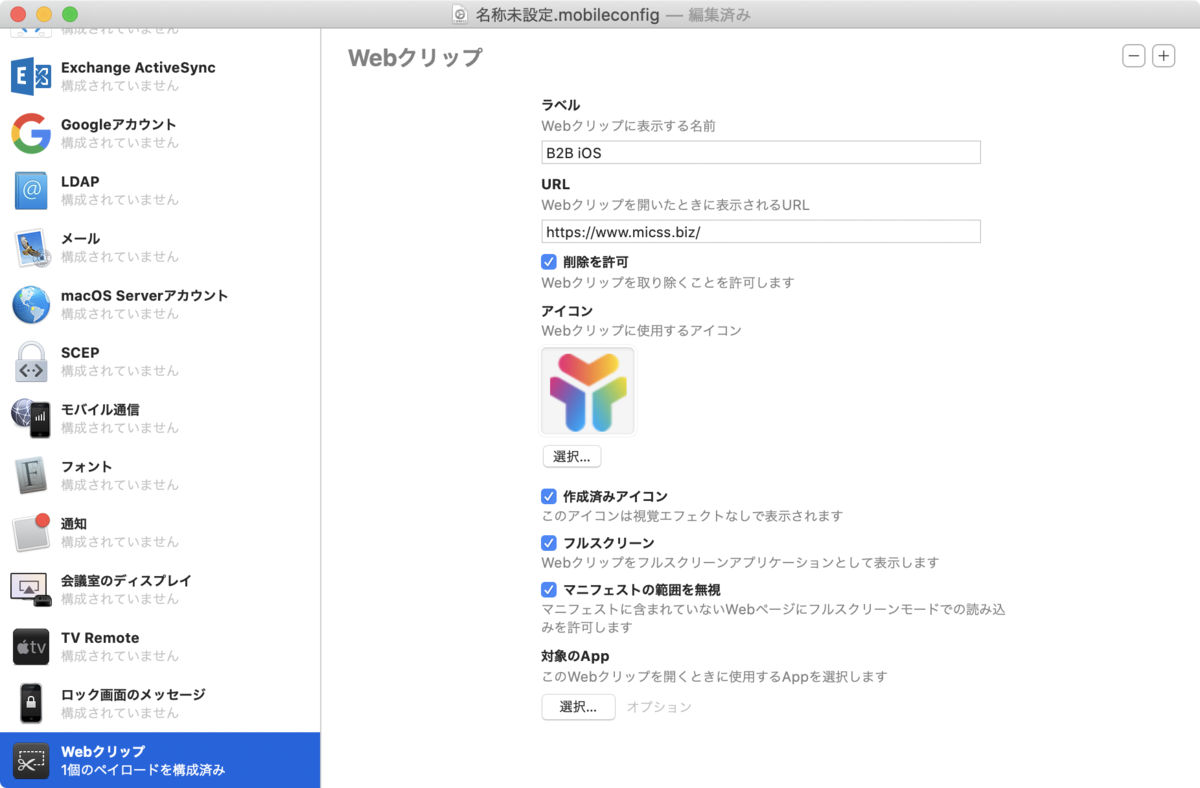The image size is (1200, 788).
Task: Click 1個のペイロードを構成済み status text
Action: [x=143, y=770]
